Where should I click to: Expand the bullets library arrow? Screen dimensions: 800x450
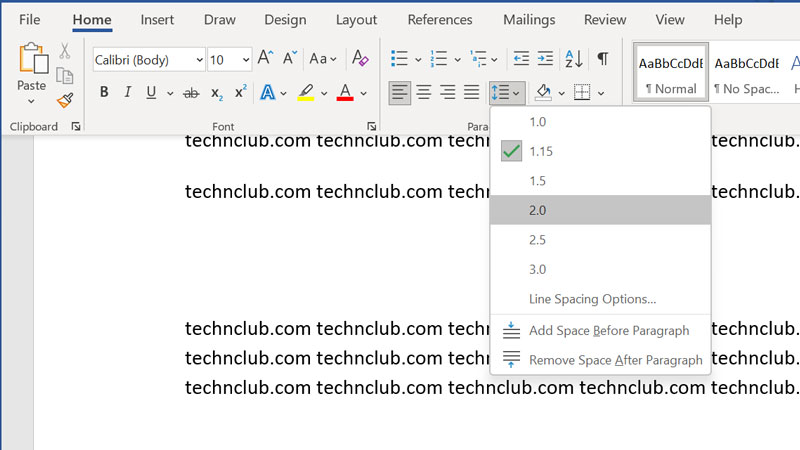point(418,60)
